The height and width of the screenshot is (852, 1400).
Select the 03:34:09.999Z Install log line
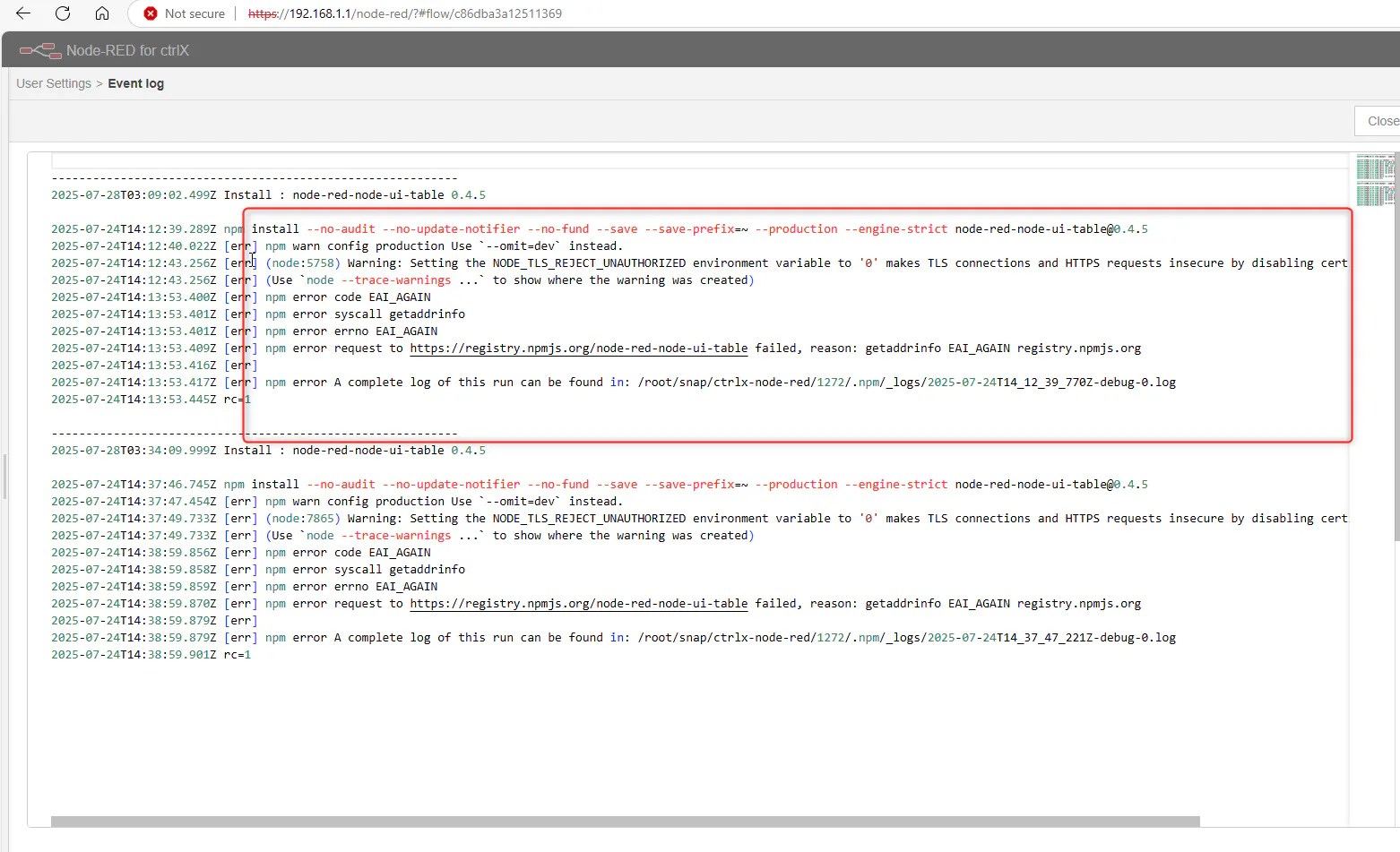(x=269, y=451)
